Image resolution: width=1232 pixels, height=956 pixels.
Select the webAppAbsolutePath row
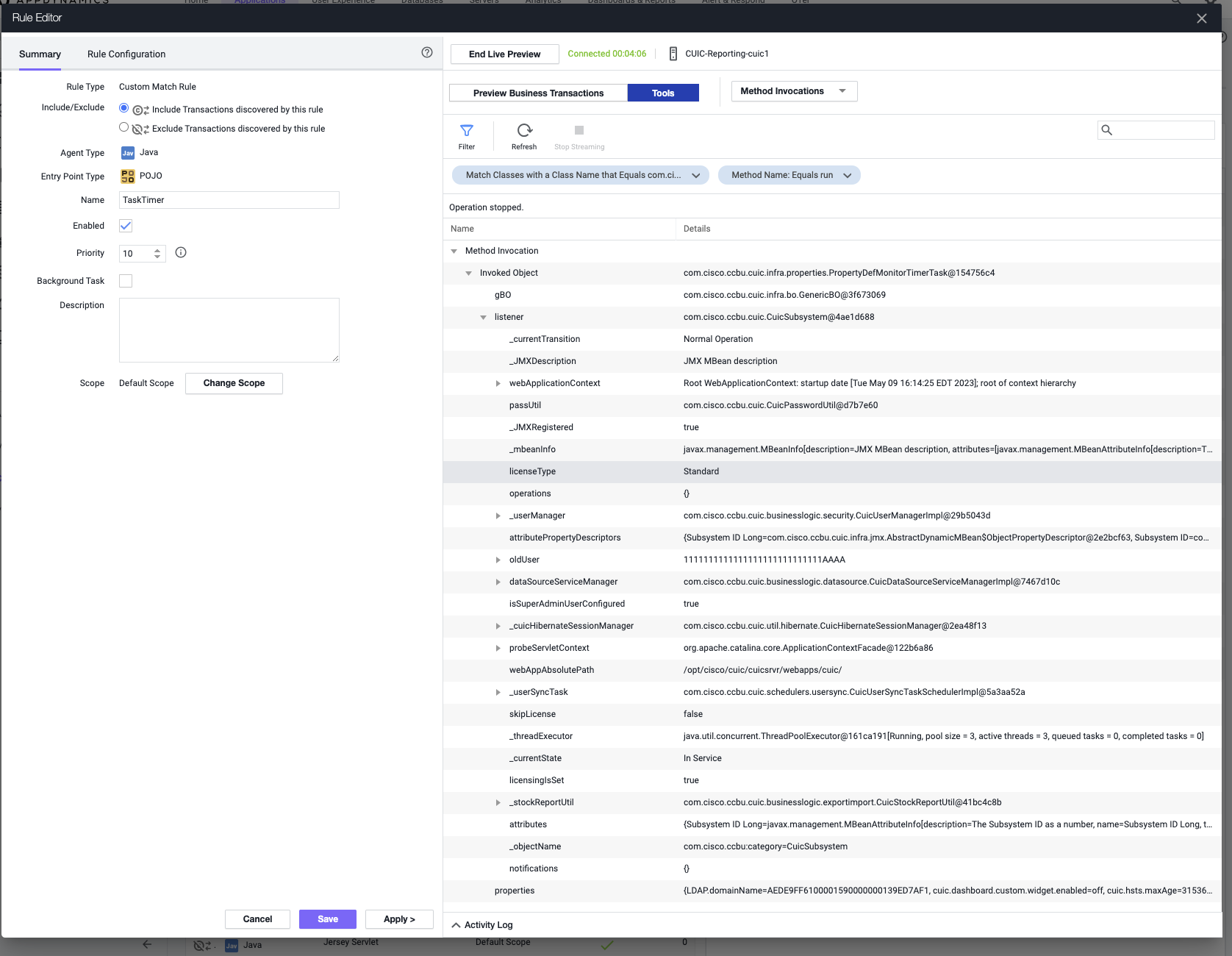832,671
